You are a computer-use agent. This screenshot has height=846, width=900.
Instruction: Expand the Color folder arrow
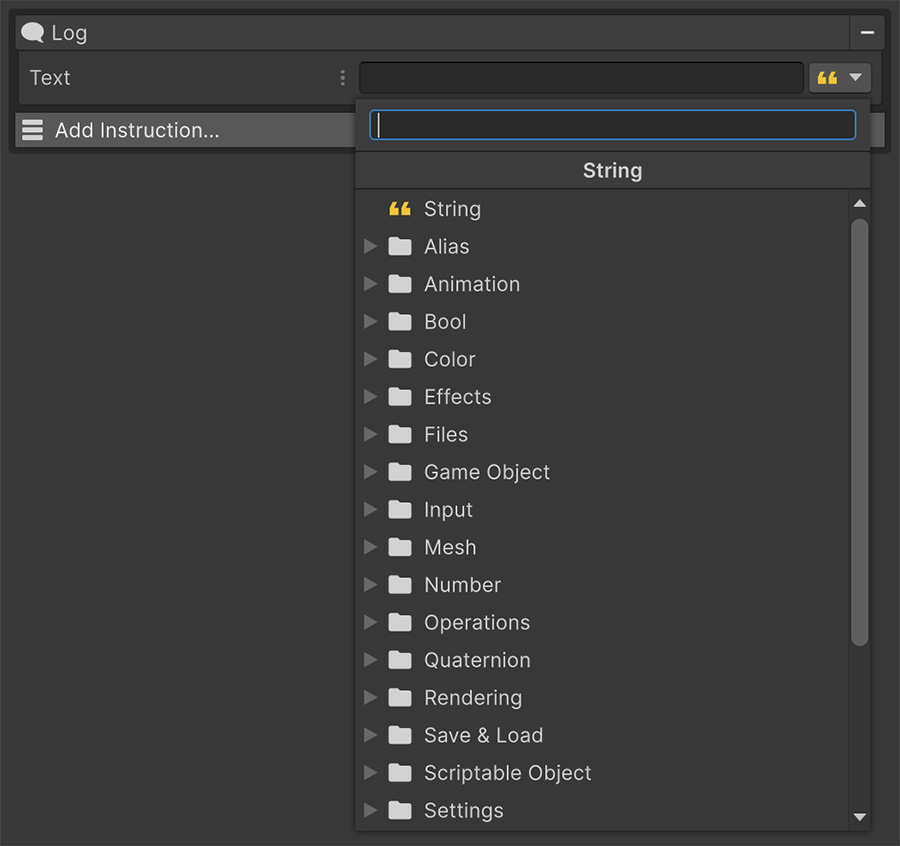tap(371, 359)
